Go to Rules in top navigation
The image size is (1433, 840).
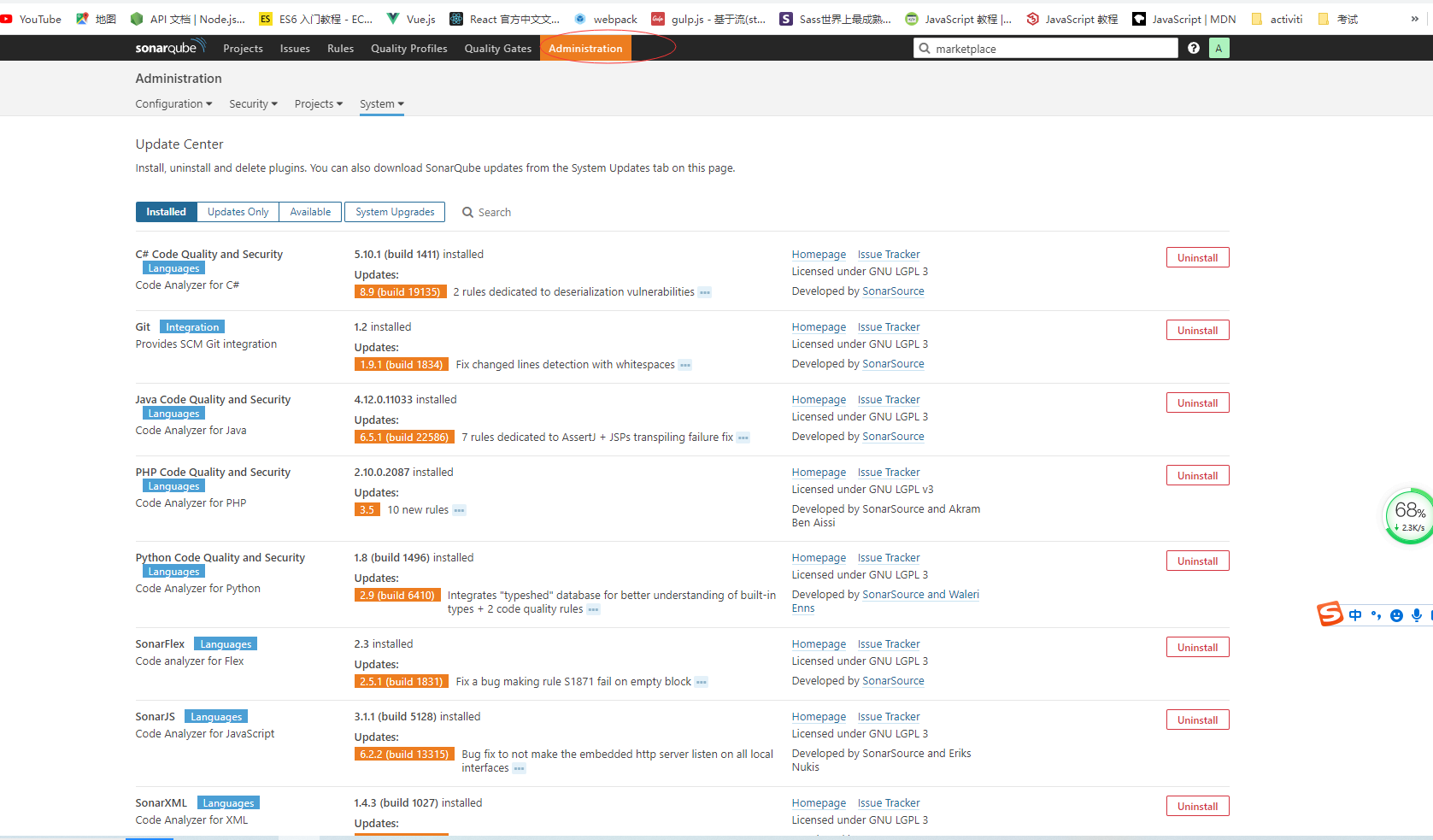(340, 49)
